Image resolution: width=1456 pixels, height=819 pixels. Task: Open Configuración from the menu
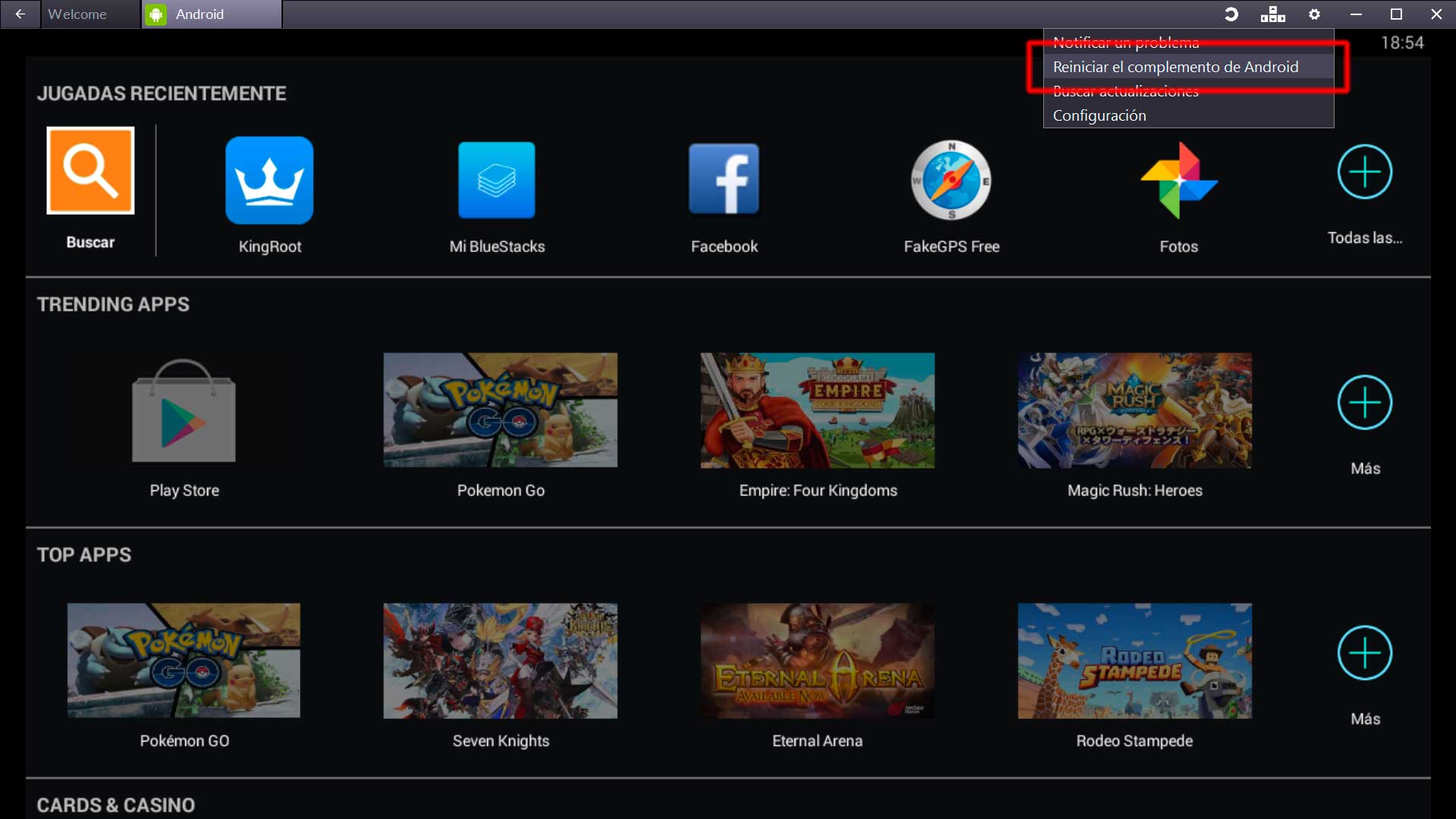tap(1189, 115)
